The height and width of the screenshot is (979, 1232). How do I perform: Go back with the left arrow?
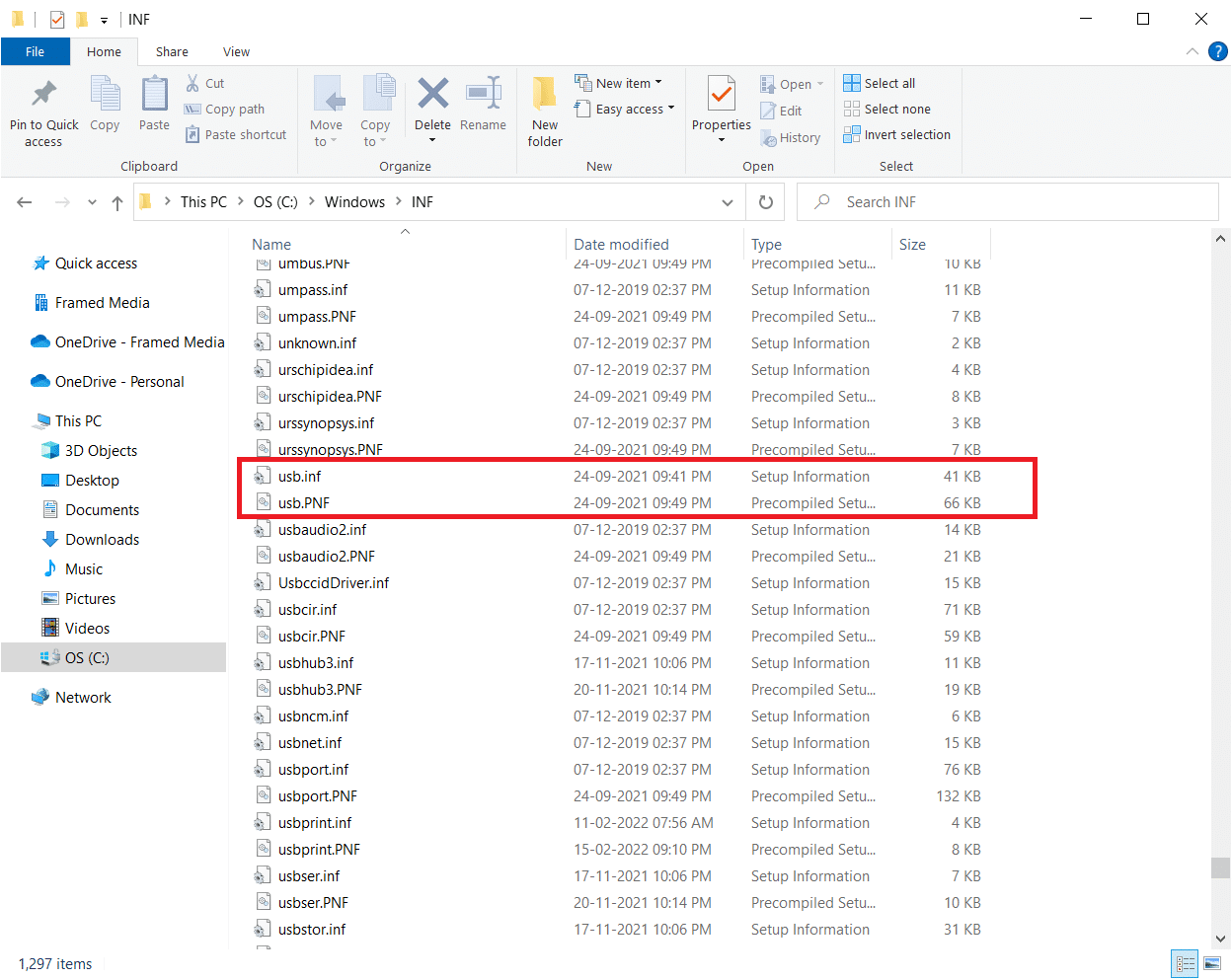(25, 202)
